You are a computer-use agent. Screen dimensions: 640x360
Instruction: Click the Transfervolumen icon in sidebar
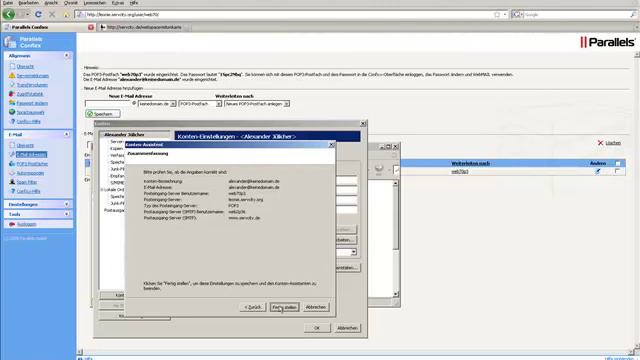(x=12, y=85)
